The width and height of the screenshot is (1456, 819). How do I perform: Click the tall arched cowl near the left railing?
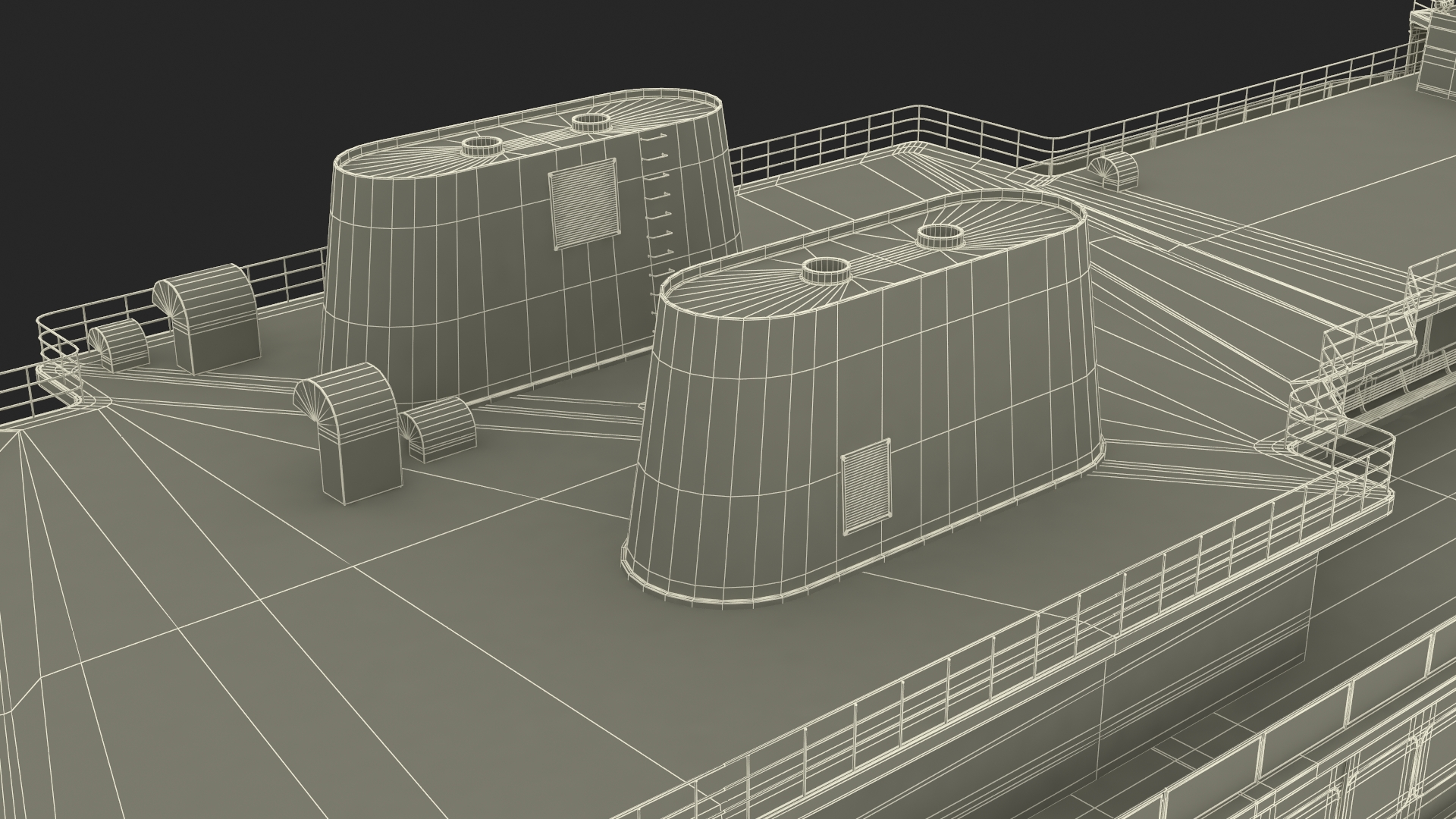click(x=211, y=318)
